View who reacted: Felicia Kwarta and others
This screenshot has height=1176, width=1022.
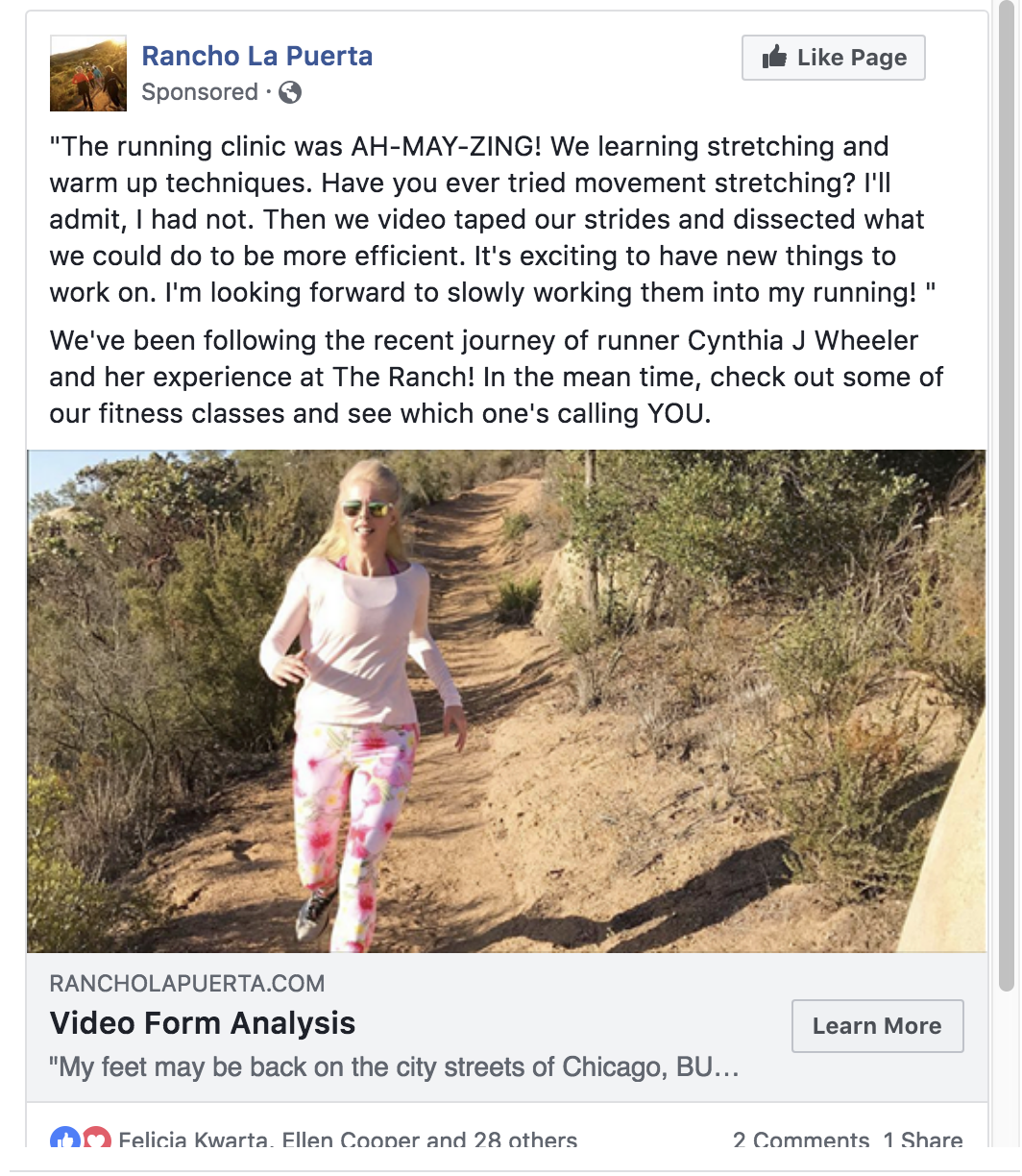tap(348, 1140)
